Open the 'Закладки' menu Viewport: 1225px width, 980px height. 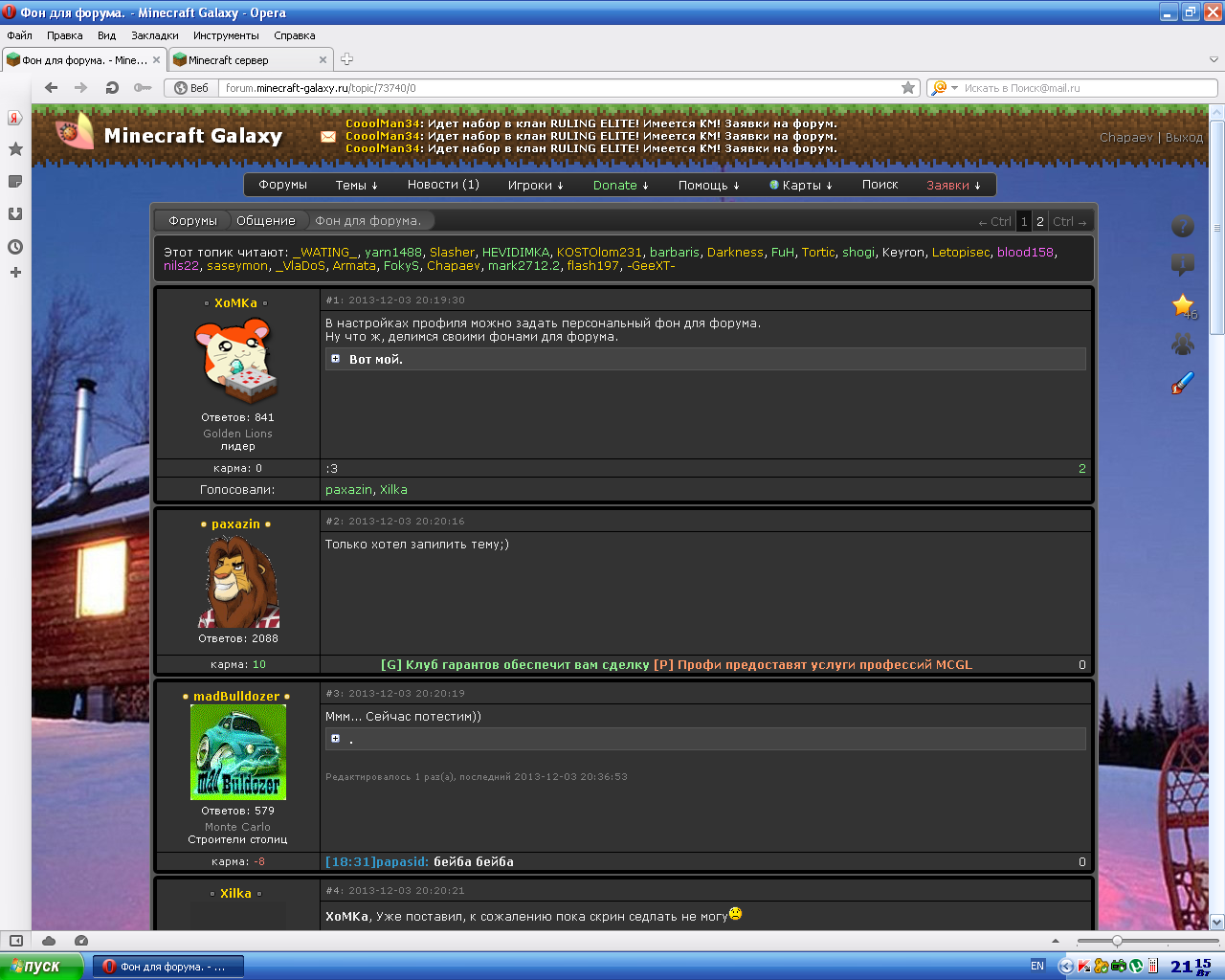click(x=155, y=35)
